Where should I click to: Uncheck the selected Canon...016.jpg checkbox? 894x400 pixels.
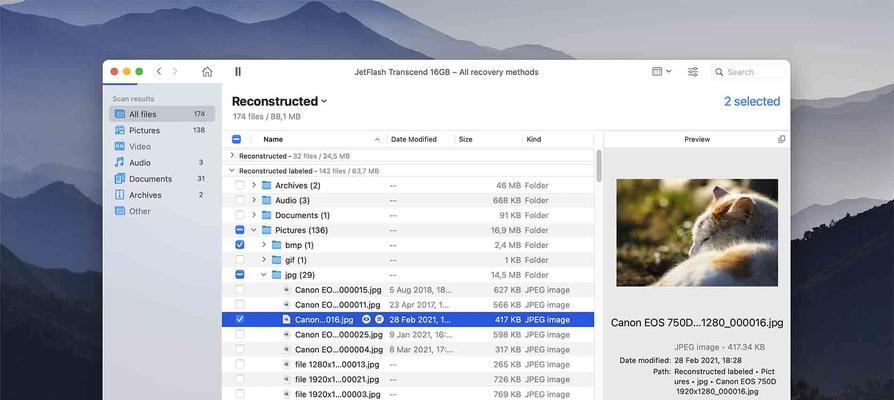coord(239,320)
